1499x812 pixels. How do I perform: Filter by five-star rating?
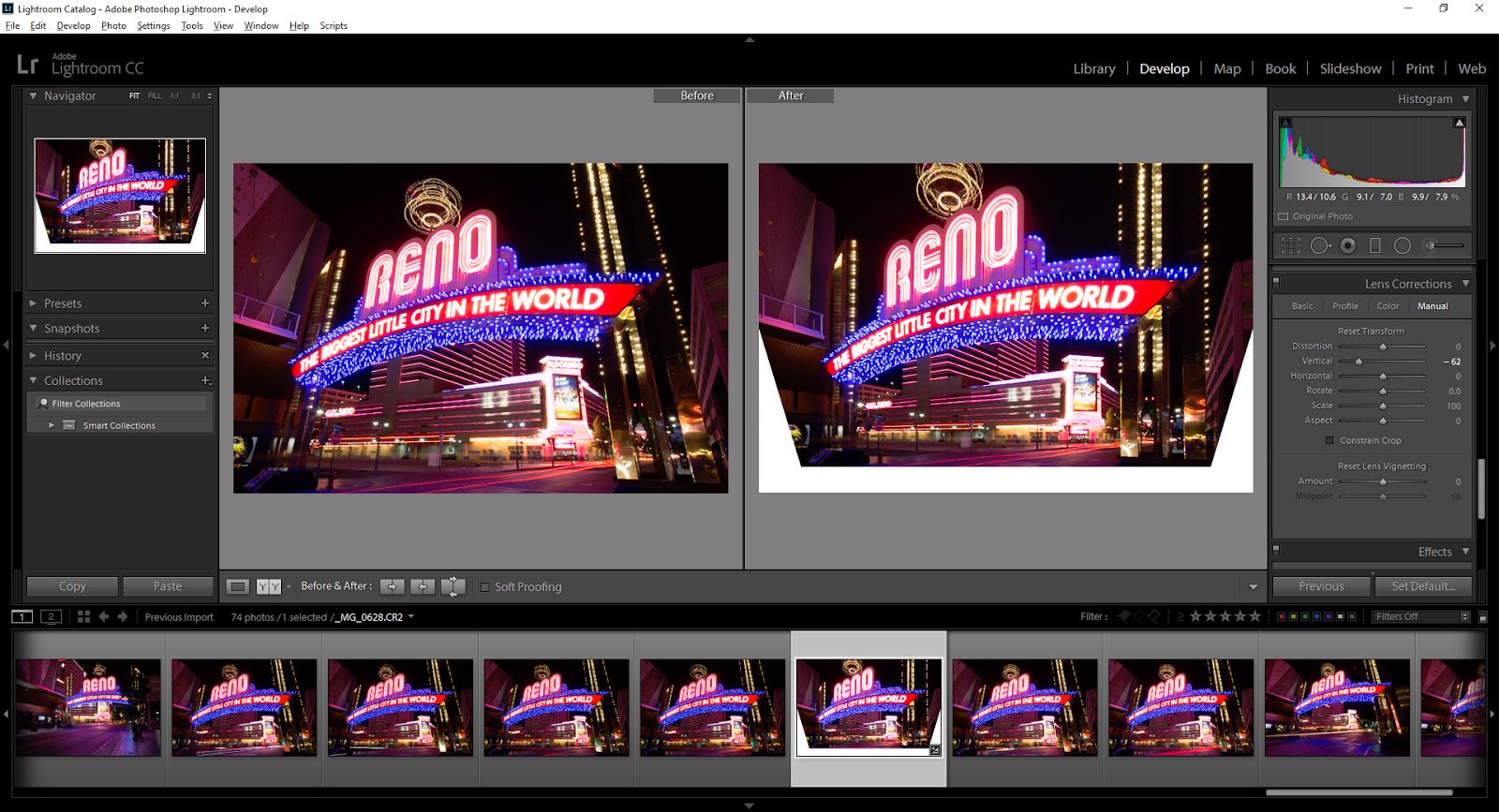tap(1255, 616)
